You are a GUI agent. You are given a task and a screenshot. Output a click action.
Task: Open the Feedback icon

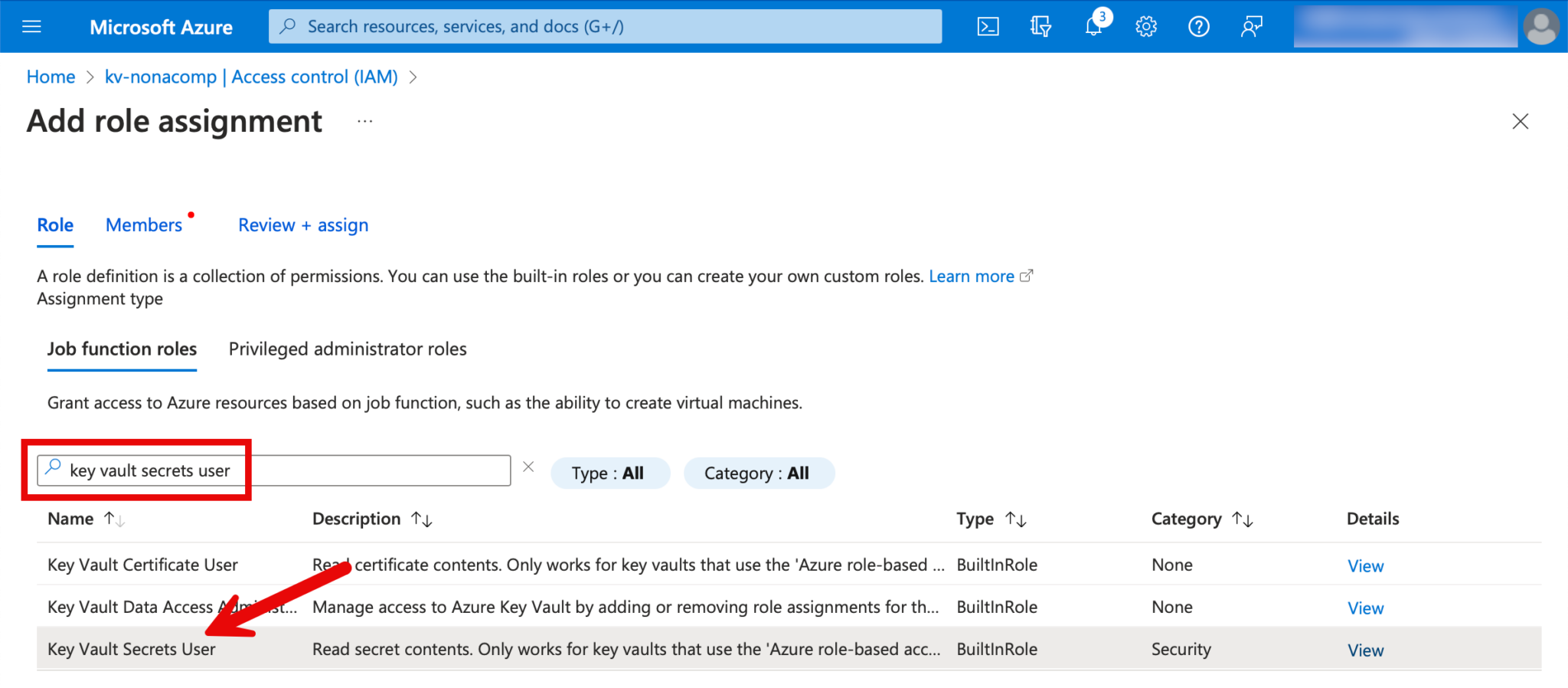(1251, 27)
